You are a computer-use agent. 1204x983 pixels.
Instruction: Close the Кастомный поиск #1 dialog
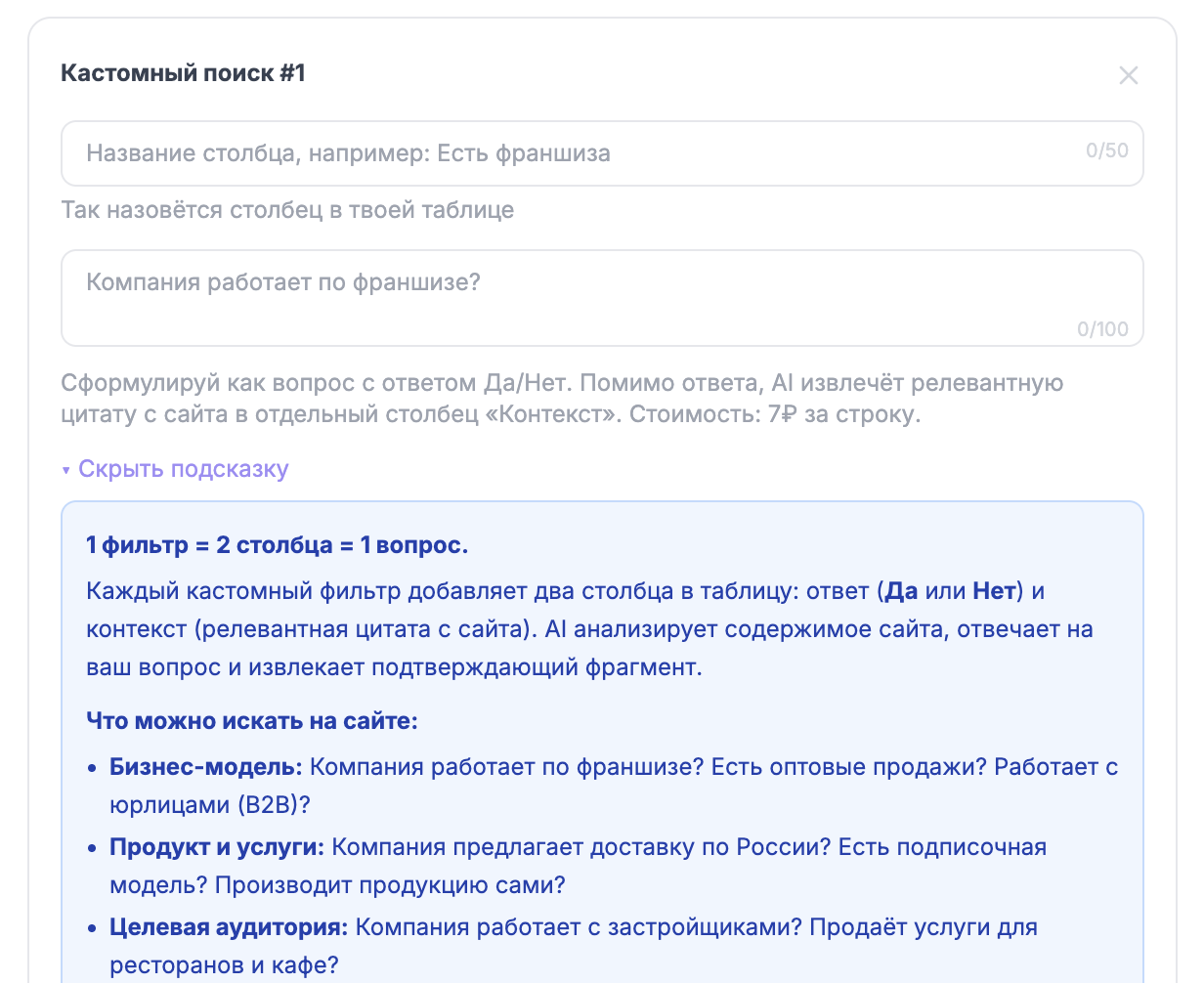click(1129, 75)
